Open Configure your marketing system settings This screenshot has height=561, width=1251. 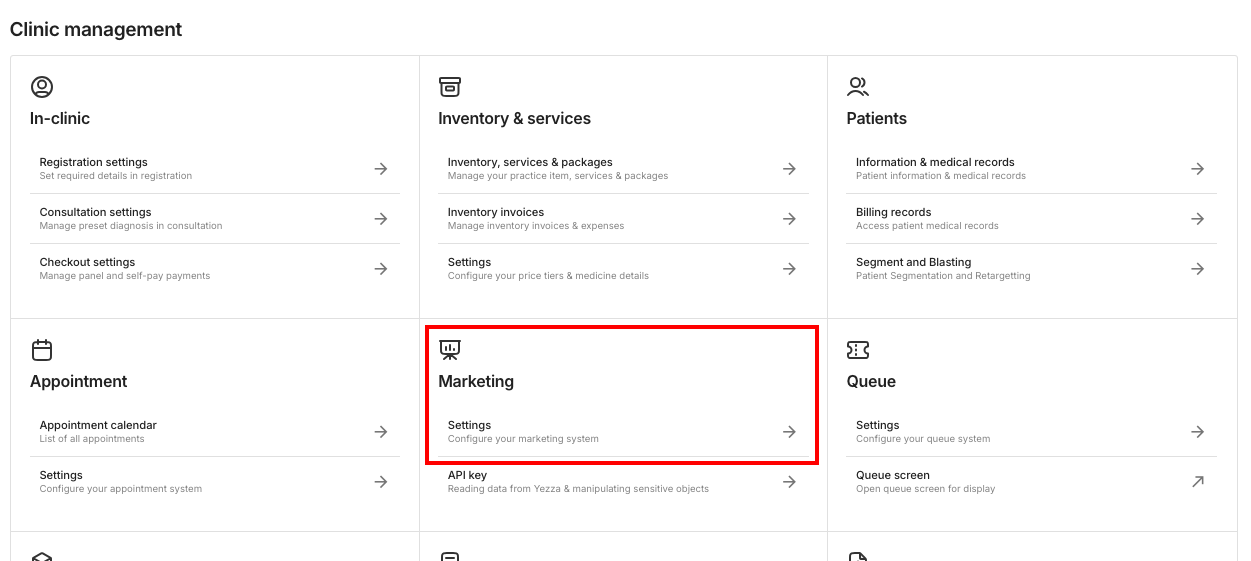pyautogui.click(x=623, y=432)
